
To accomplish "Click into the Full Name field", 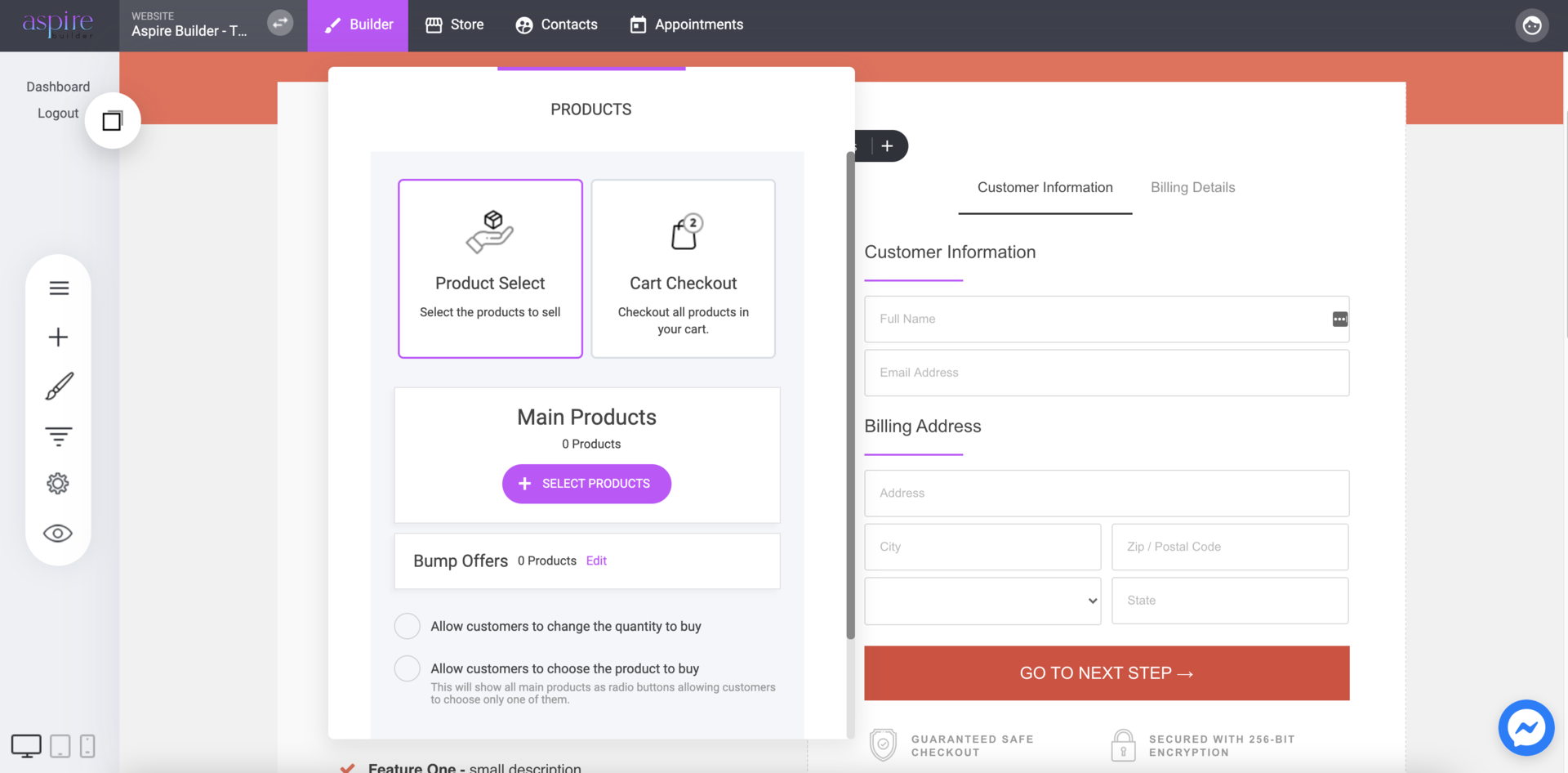I will click(x=1107, y=319).
